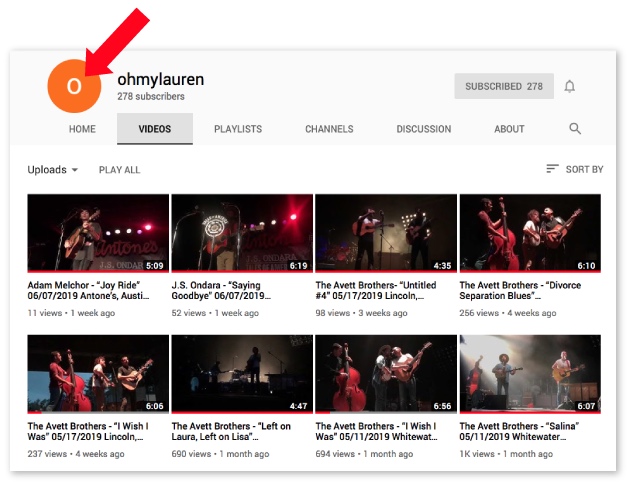Image resolution: width=627 pixels, height=485 pixels.
Task: Click the PLAY ALL button
Action: [x=119, y=170]
